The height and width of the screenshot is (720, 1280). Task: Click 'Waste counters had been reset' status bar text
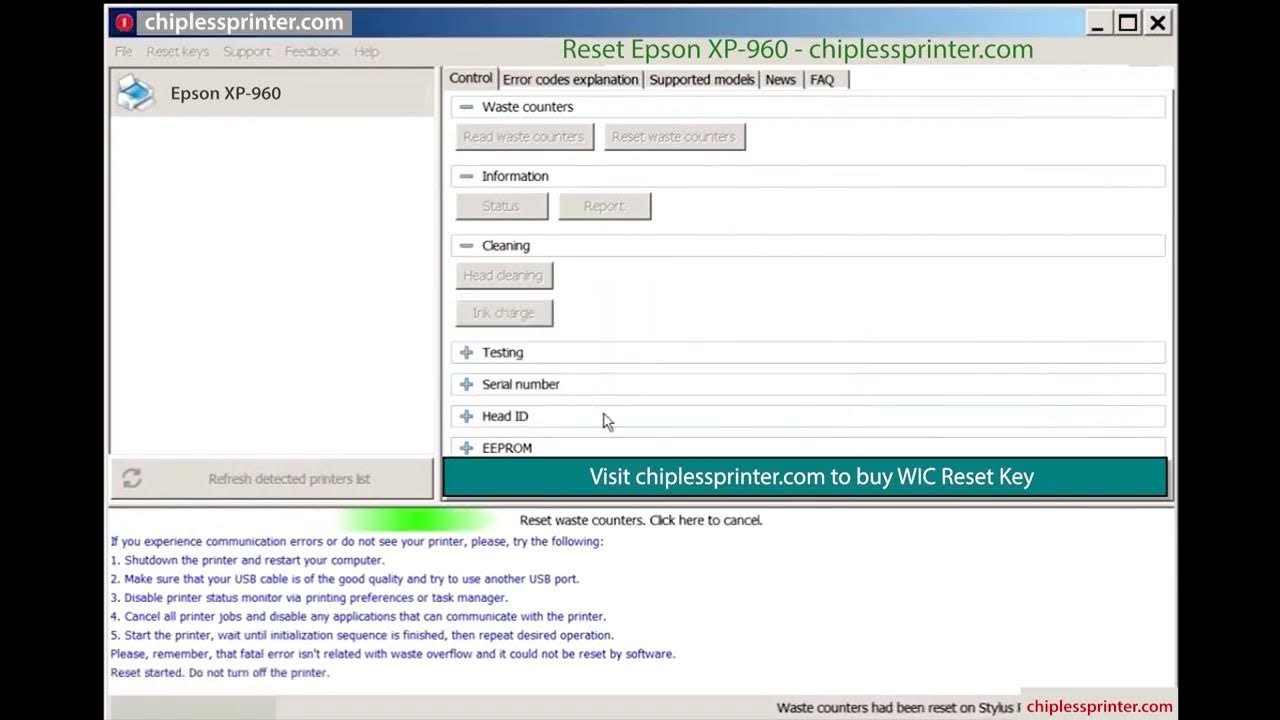click(898, 708)
